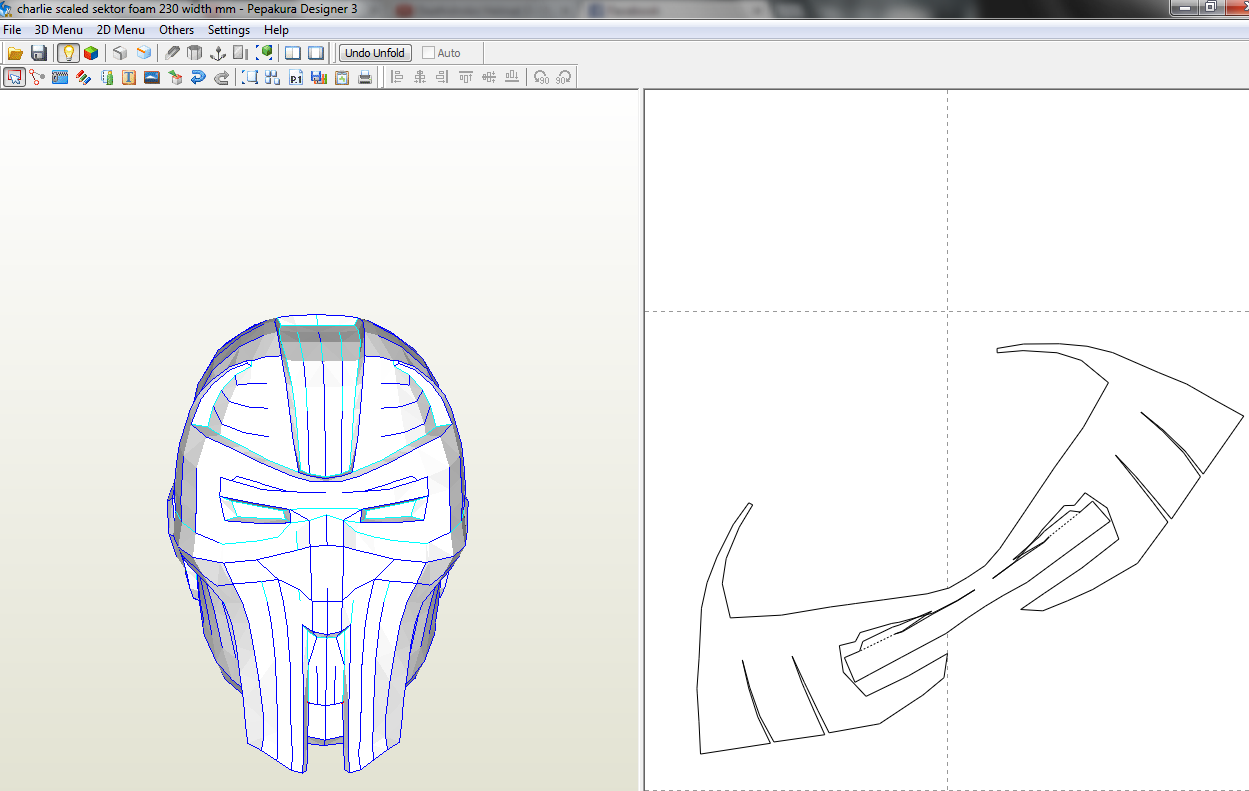Viewport: 1249px width, 791px height.
Task: Open the 3D Menu
Action: click(x=59, y=30)
